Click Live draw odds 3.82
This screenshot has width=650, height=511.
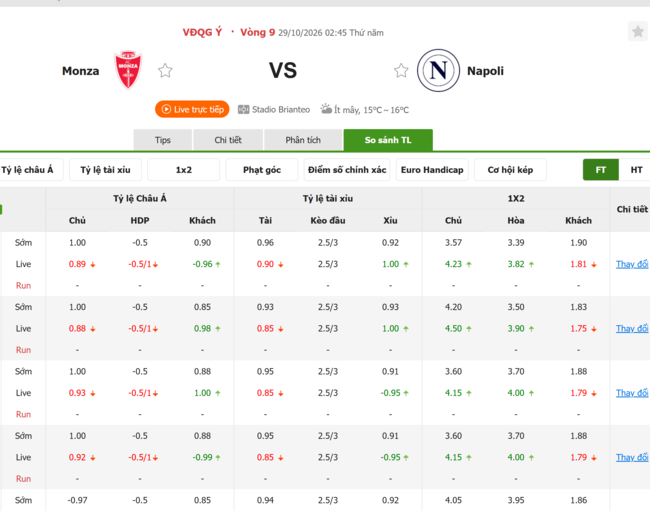[516, 264]
